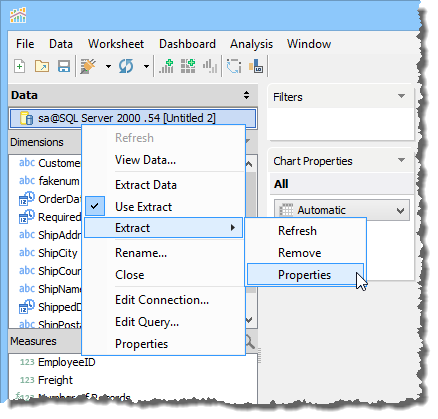Click the Duplicate Sheet grid icon

[188, 66]
